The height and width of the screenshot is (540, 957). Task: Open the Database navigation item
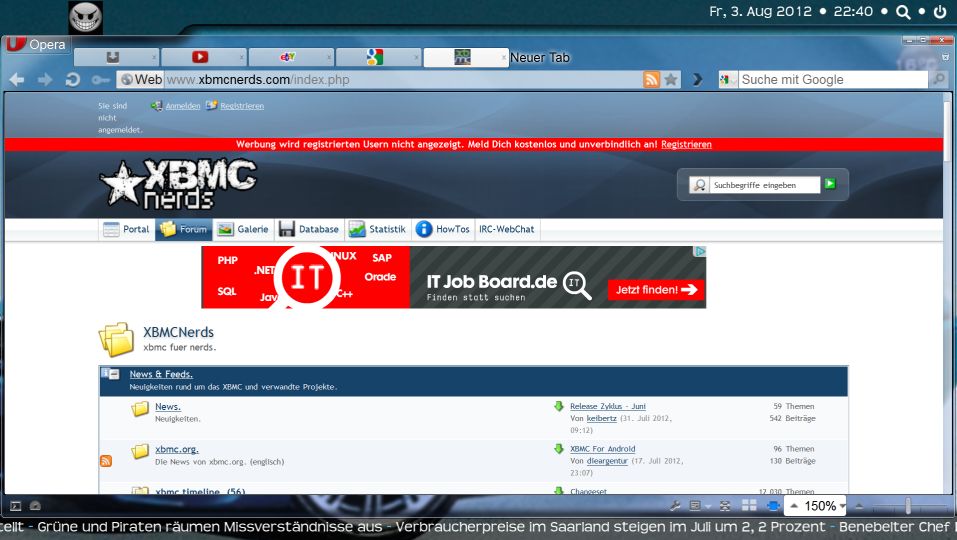tap(309, 229)
